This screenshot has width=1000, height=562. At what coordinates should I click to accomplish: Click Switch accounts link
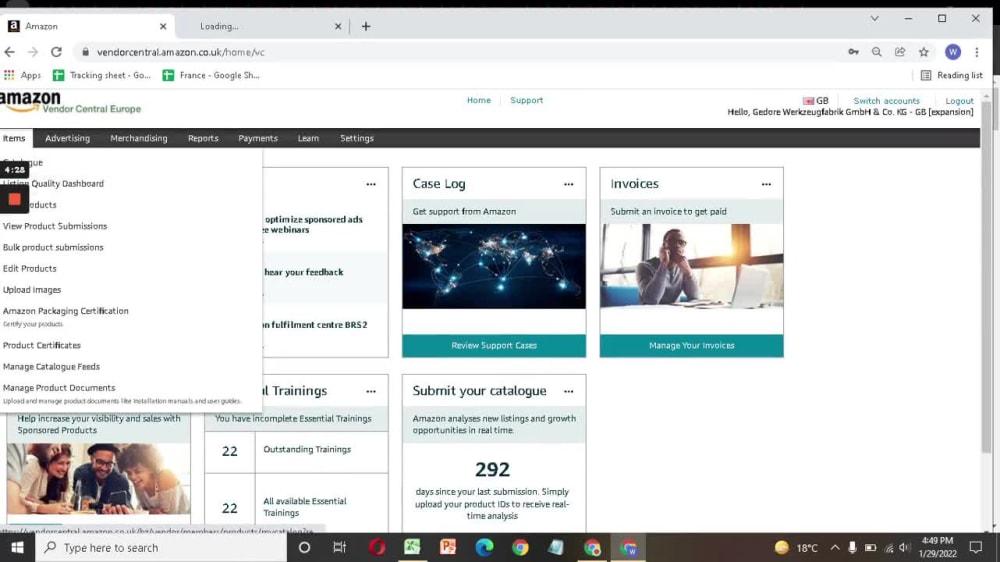tap(886, 101)
